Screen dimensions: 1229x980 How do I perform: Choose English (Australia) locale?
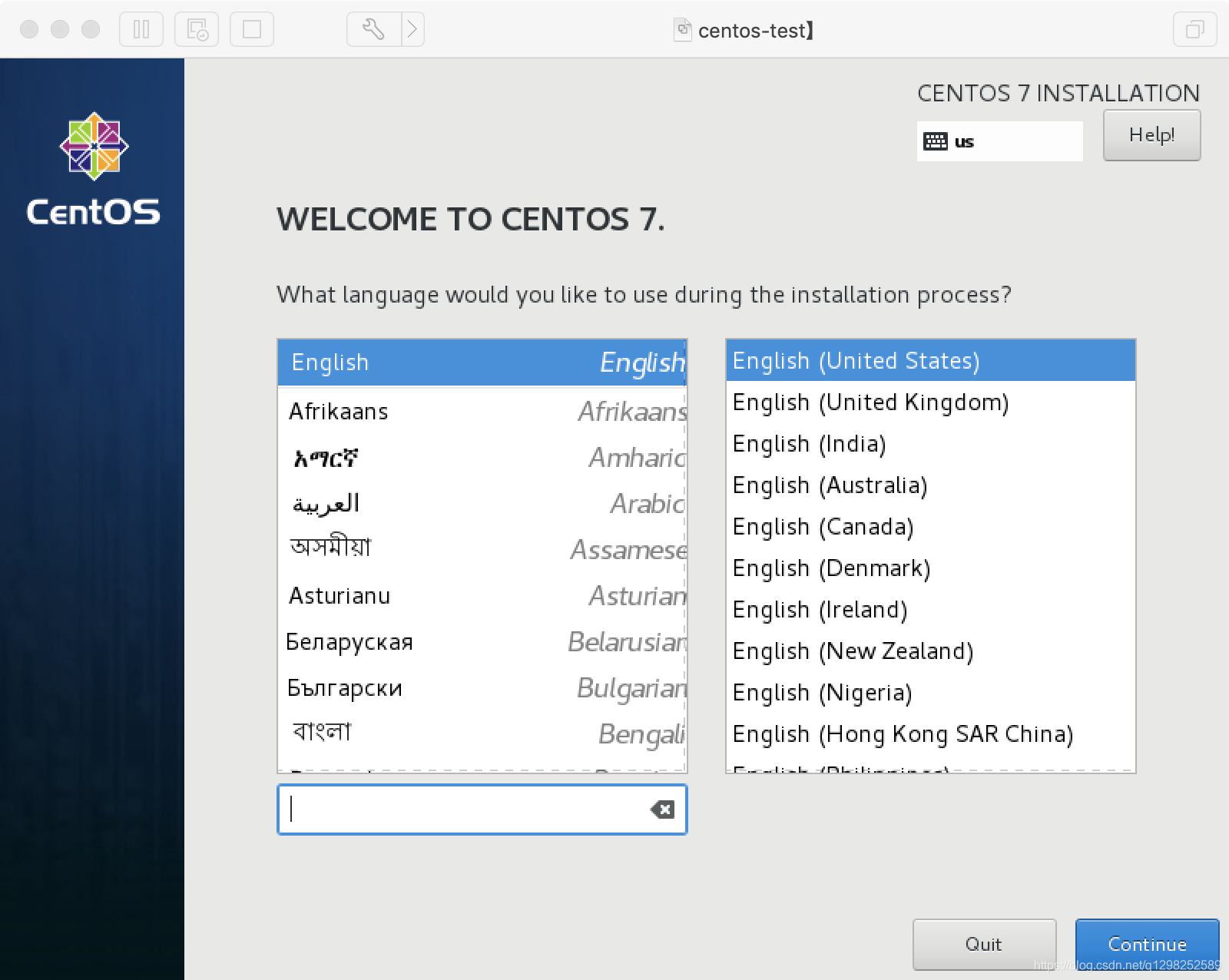click(x=930, y=485)
